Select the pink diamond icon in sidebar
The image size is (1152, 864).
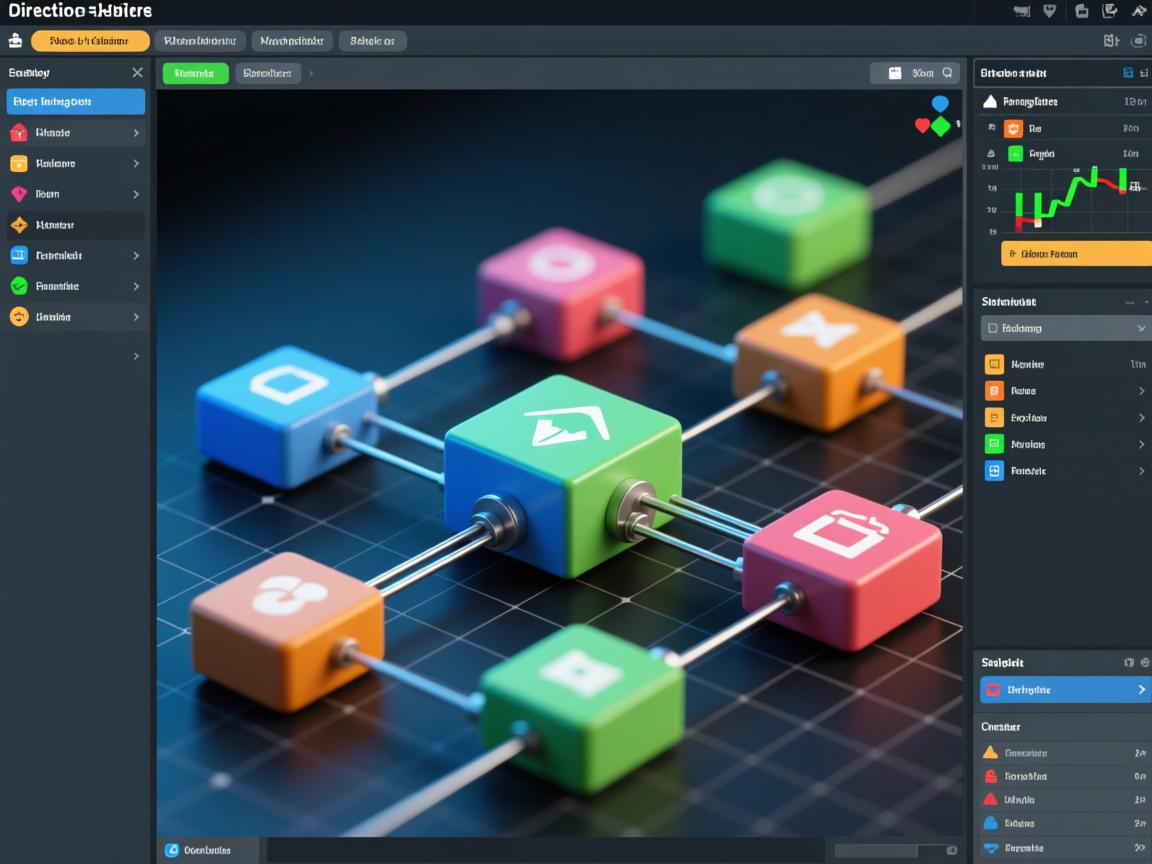point(18,194)
